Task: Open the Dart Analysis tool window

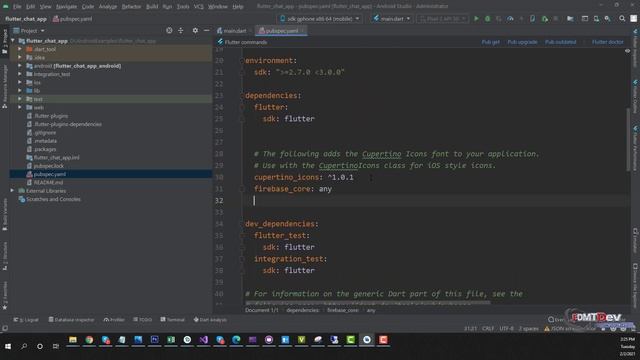Action: (210, 320)
